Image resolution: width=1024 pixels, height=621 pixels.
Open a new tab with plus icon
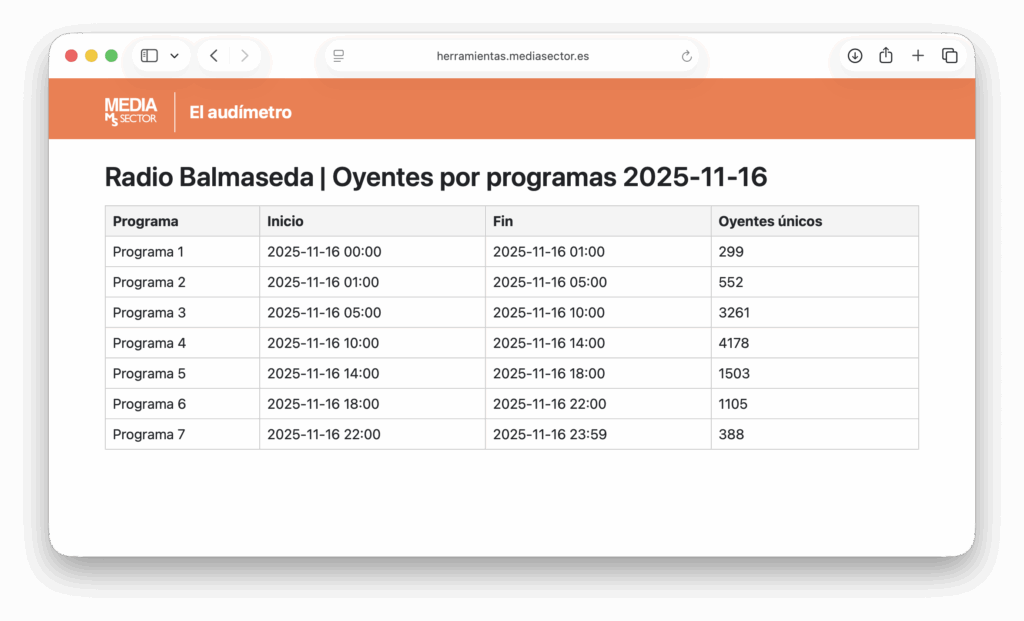(x=918, y=56)
